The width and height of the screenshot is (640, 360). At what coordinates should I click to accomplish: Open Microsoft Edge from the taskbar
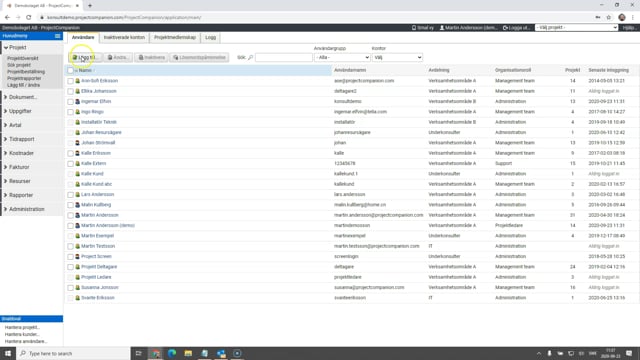point(172,353)
